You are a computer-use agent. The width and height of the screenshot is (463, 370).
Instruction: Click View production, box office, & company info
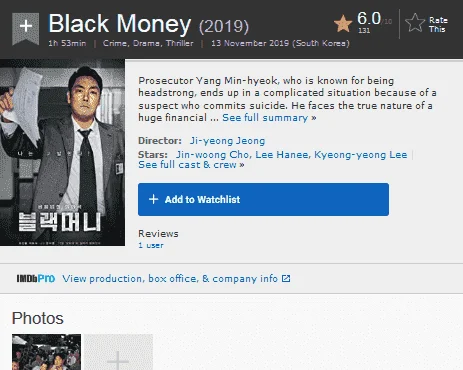point(170,278)
